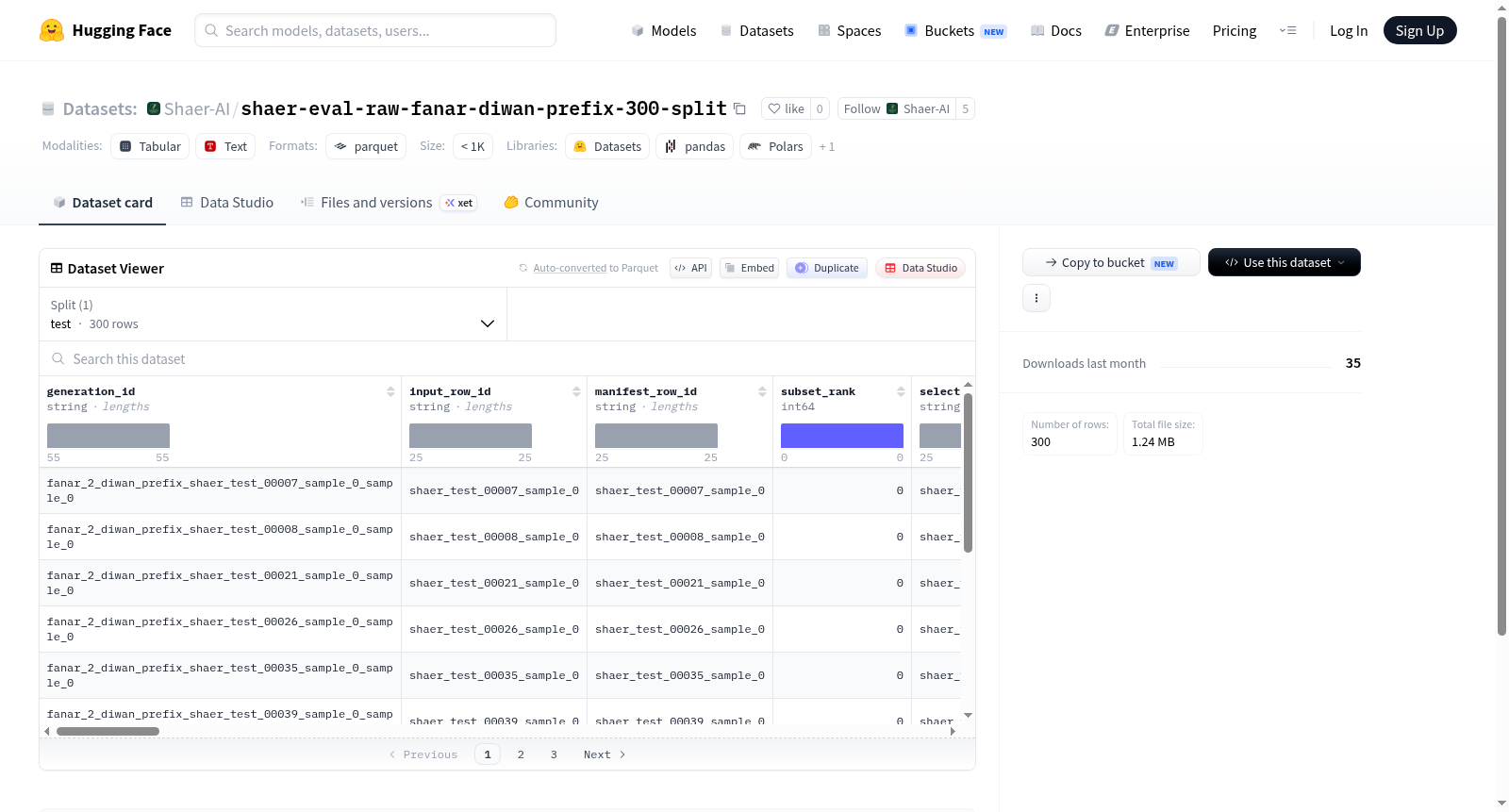The image size is (1509, 812).
Task: Click the Datasets library tag
Action: coord(607,146)
